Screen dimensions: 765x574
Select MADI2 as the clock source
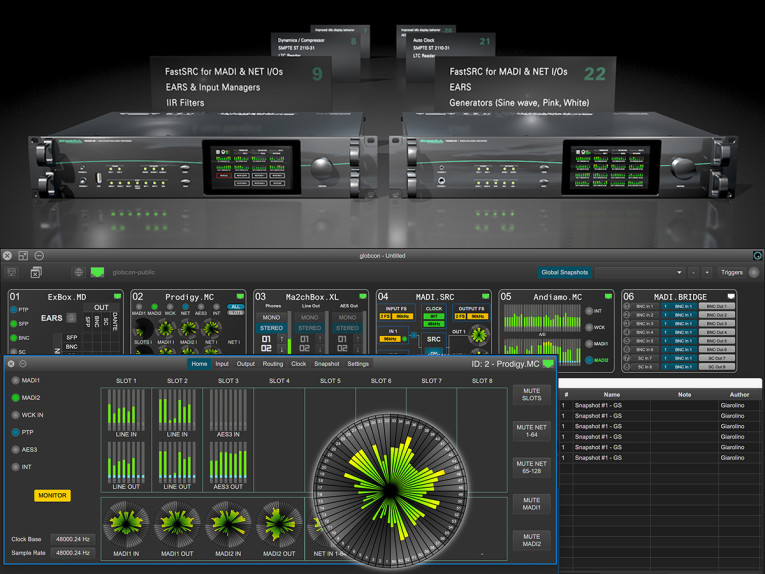pyautogui.click(x=15, y=398)
